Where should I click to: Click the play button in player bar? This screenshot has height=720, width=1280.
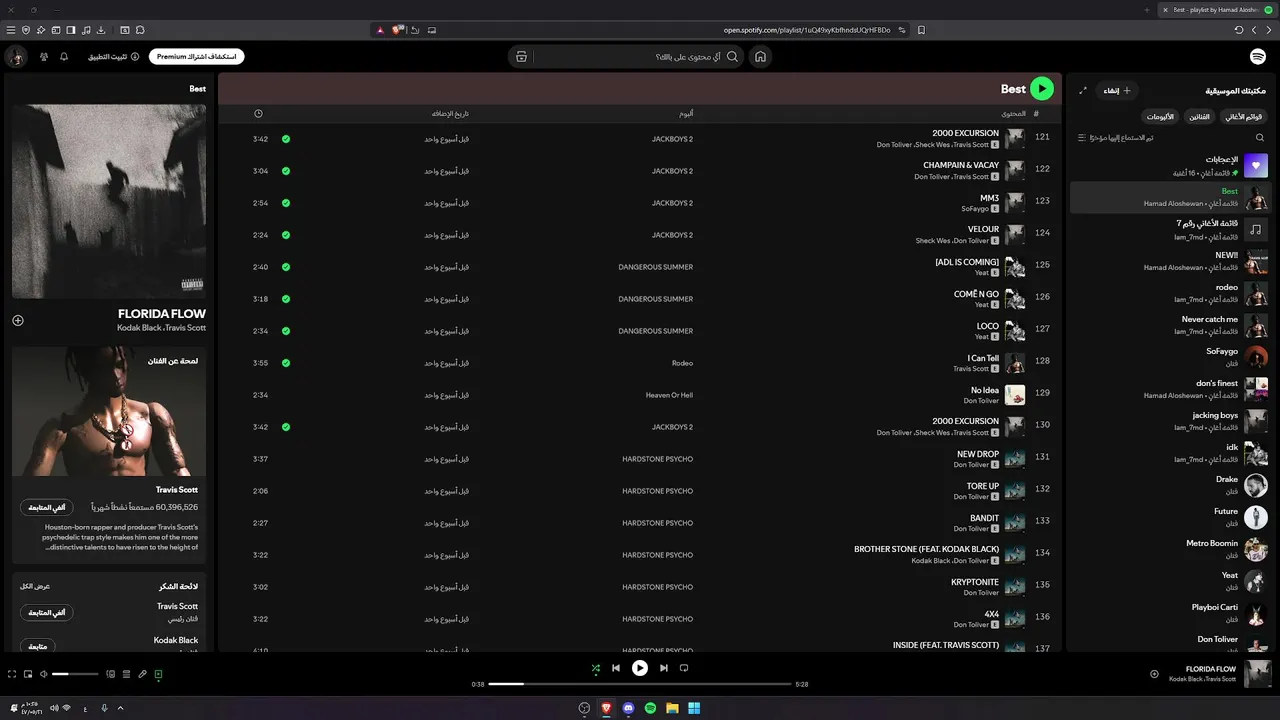coord(640,668)
